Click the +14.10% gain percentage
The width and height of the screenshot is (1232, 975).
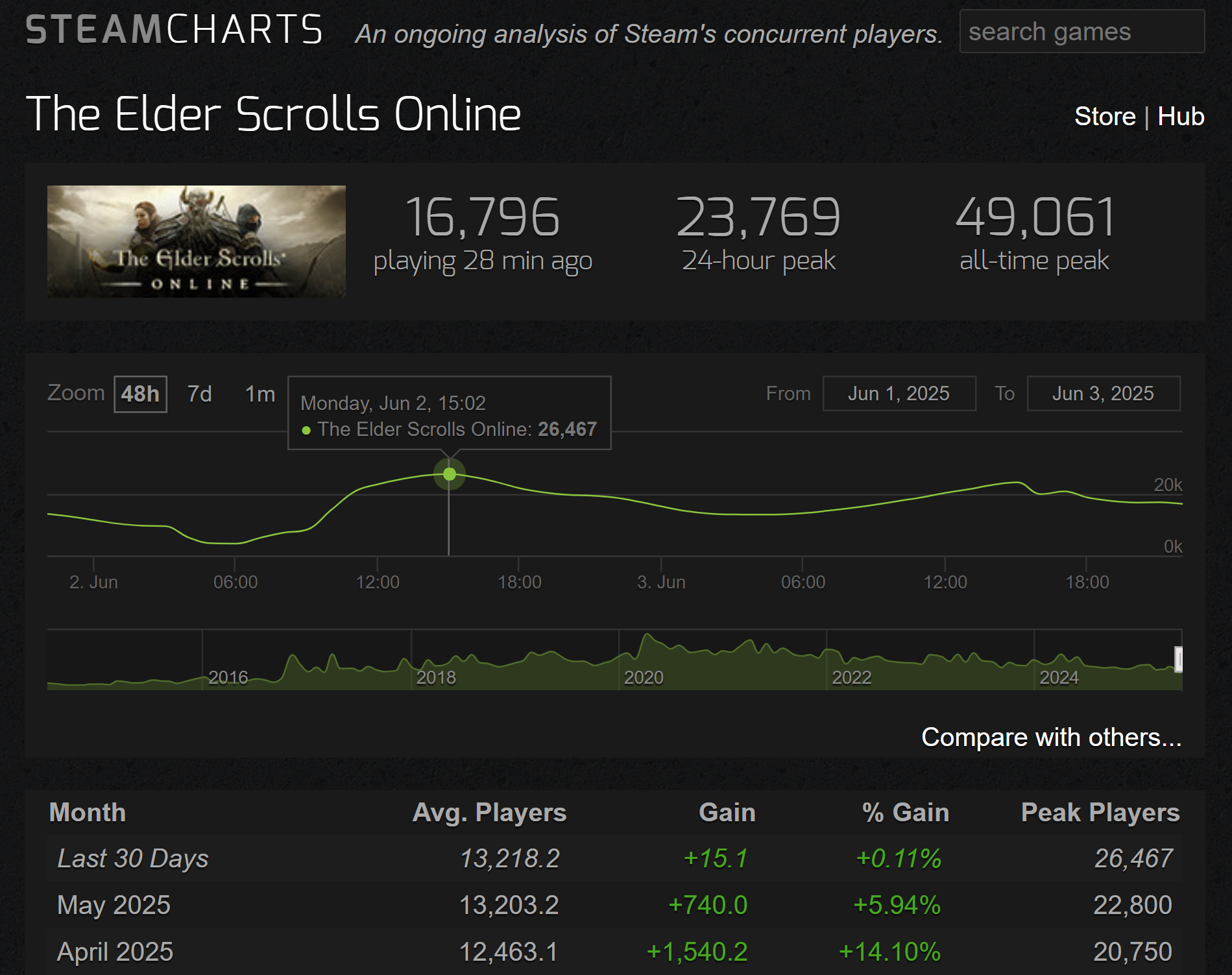889,952
